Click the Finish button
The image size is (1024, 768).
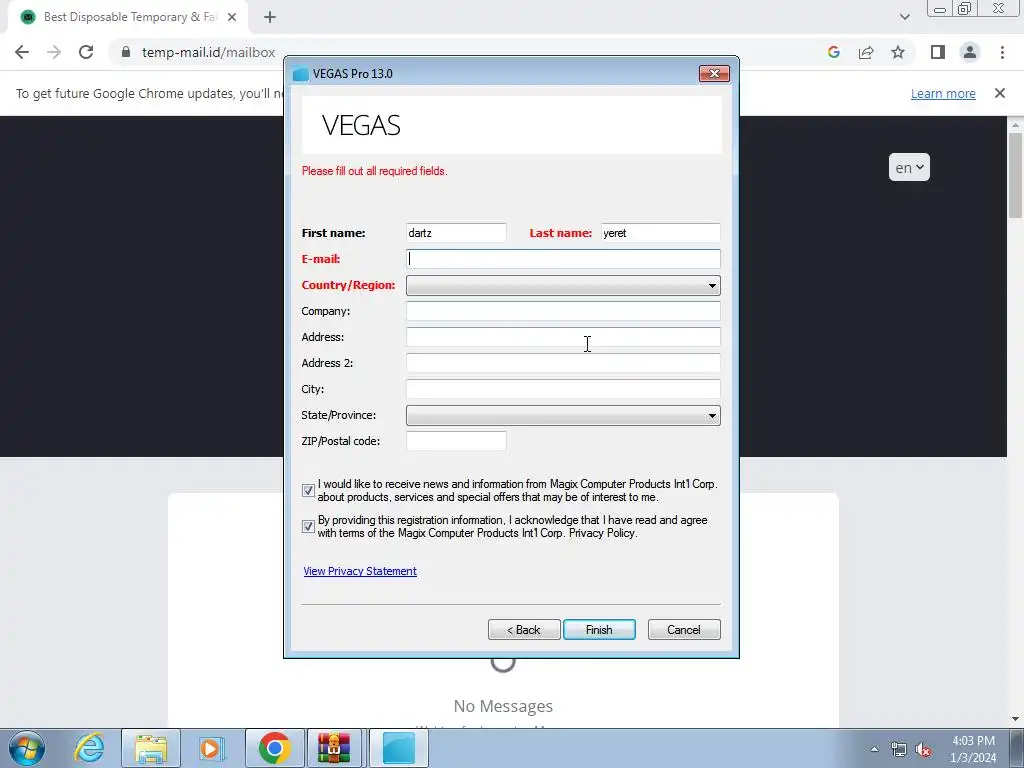pos(599,630)
